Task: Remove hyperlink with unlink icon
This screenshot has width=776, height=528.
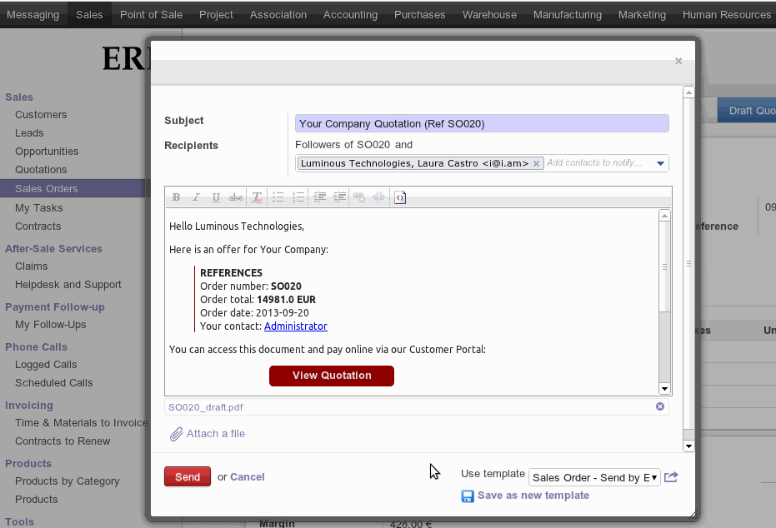Action: click(x=379, y=197)
